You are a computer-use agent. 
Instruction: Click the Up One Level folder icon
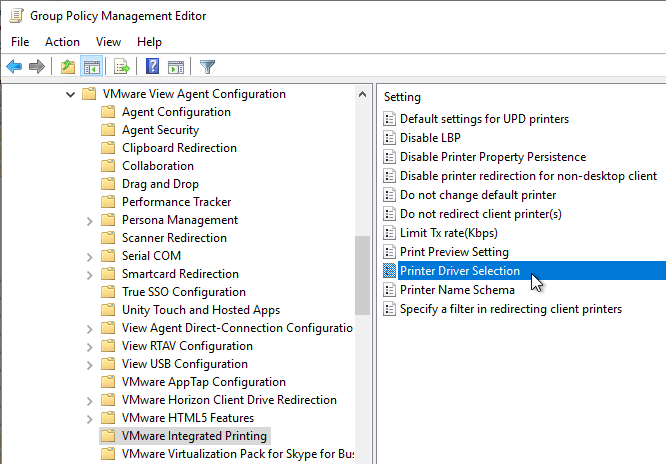pyautogui.click(x=68, y=67)
